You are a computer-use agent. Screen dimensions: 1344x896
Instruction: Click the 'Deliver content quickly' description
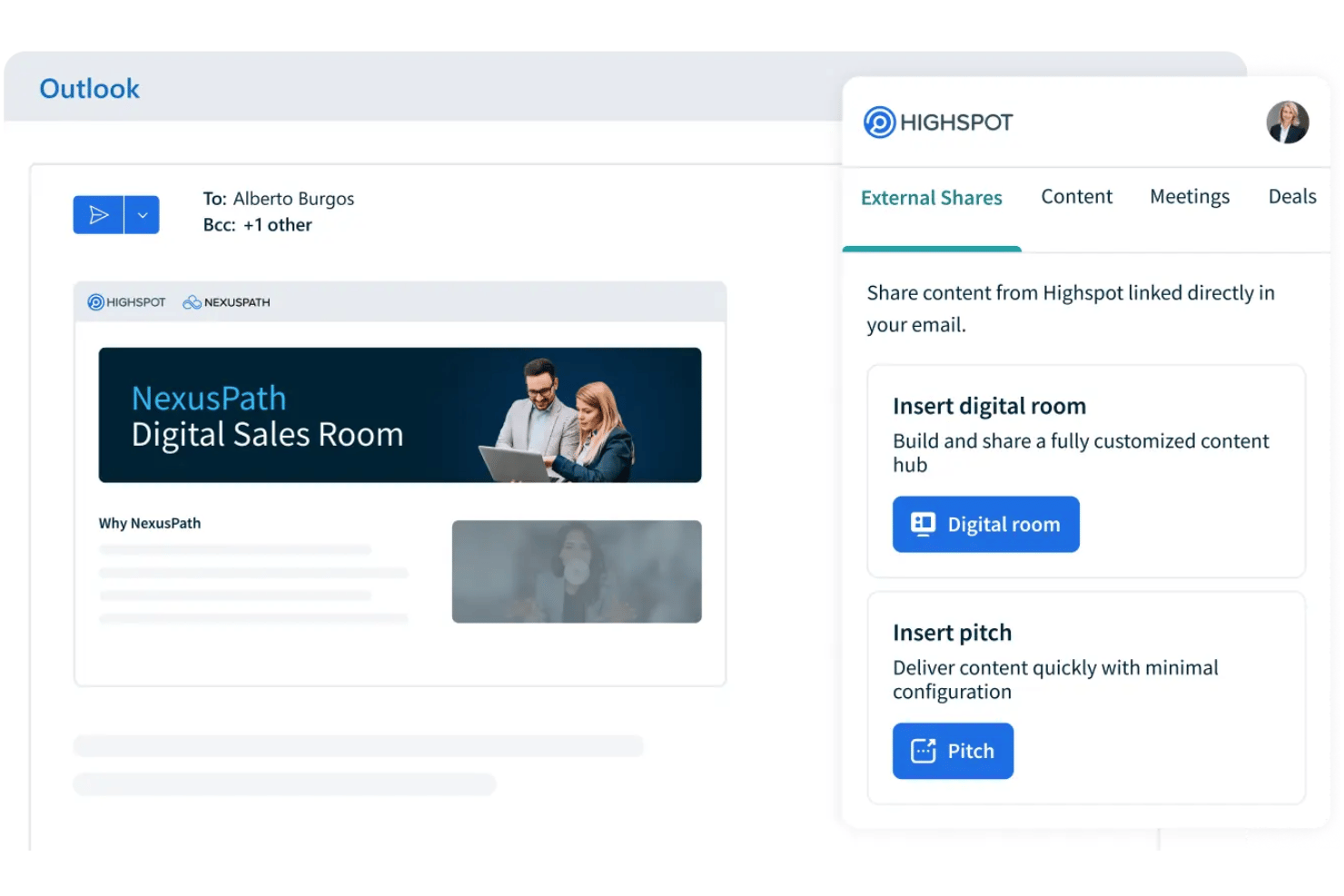(x=1055, y=680)
